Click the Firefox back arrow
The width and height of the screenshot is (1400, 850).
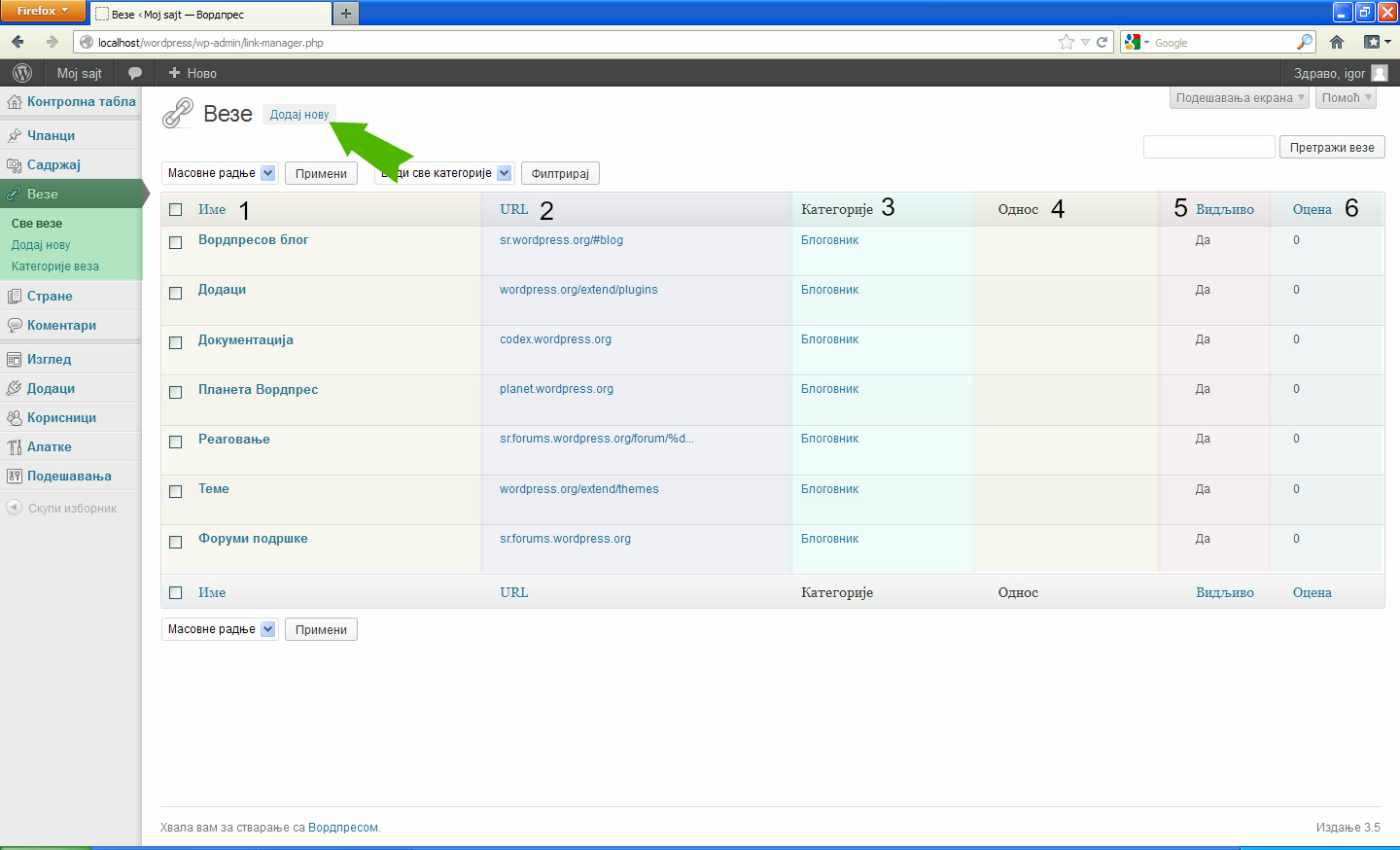[17, 42]
